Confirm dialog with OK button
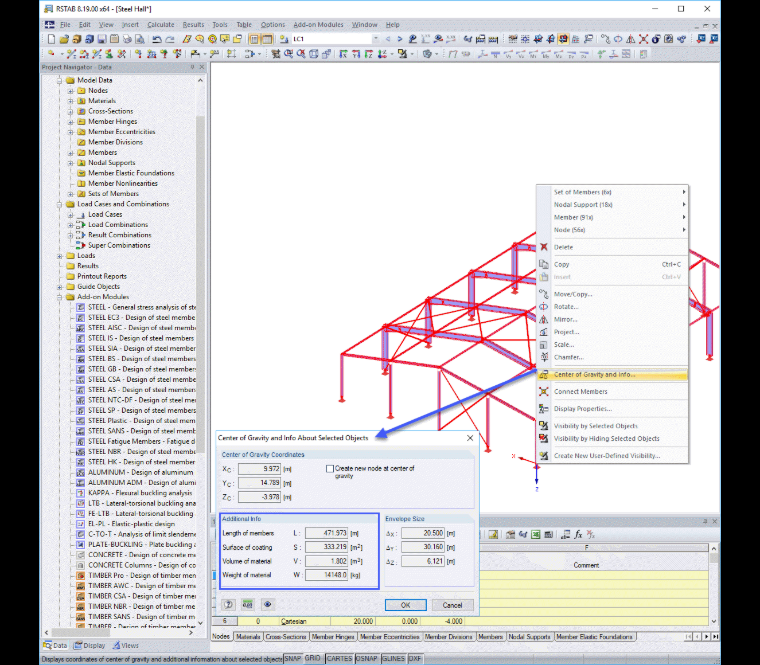 coord(406,605)
